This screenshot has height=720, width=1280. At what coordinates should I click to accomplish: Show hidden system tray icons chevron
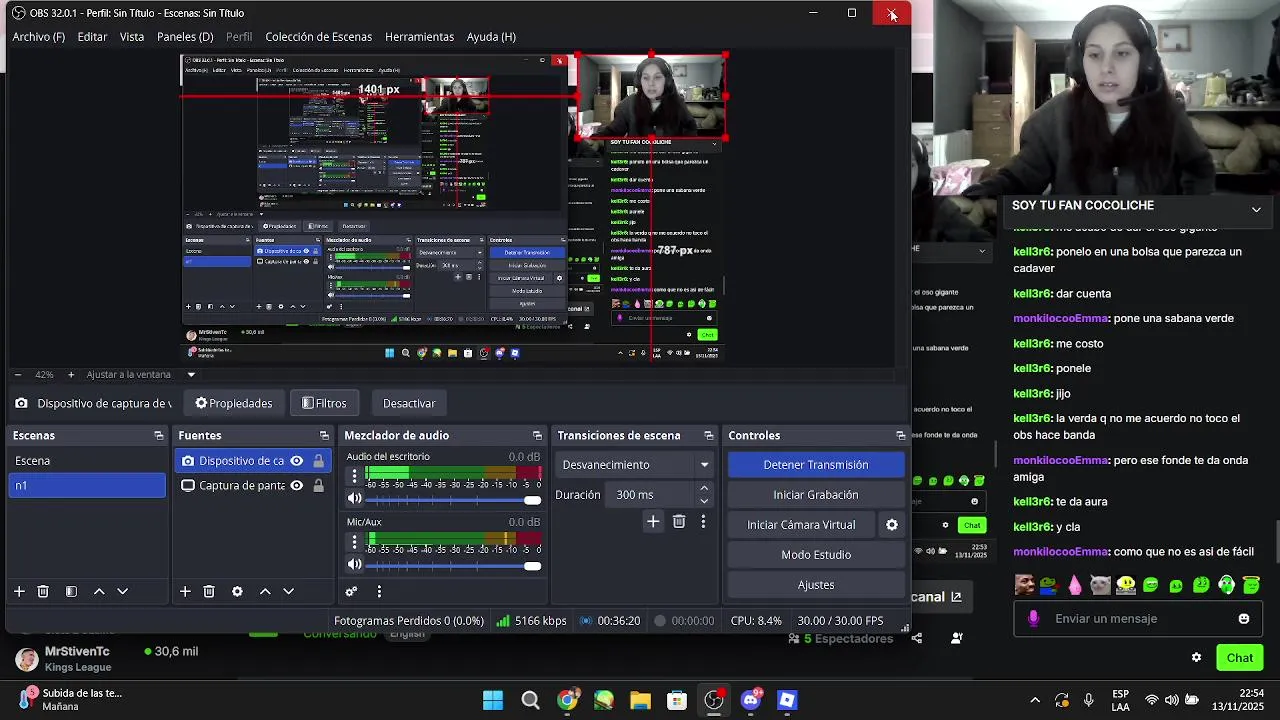pos(1035,700)
